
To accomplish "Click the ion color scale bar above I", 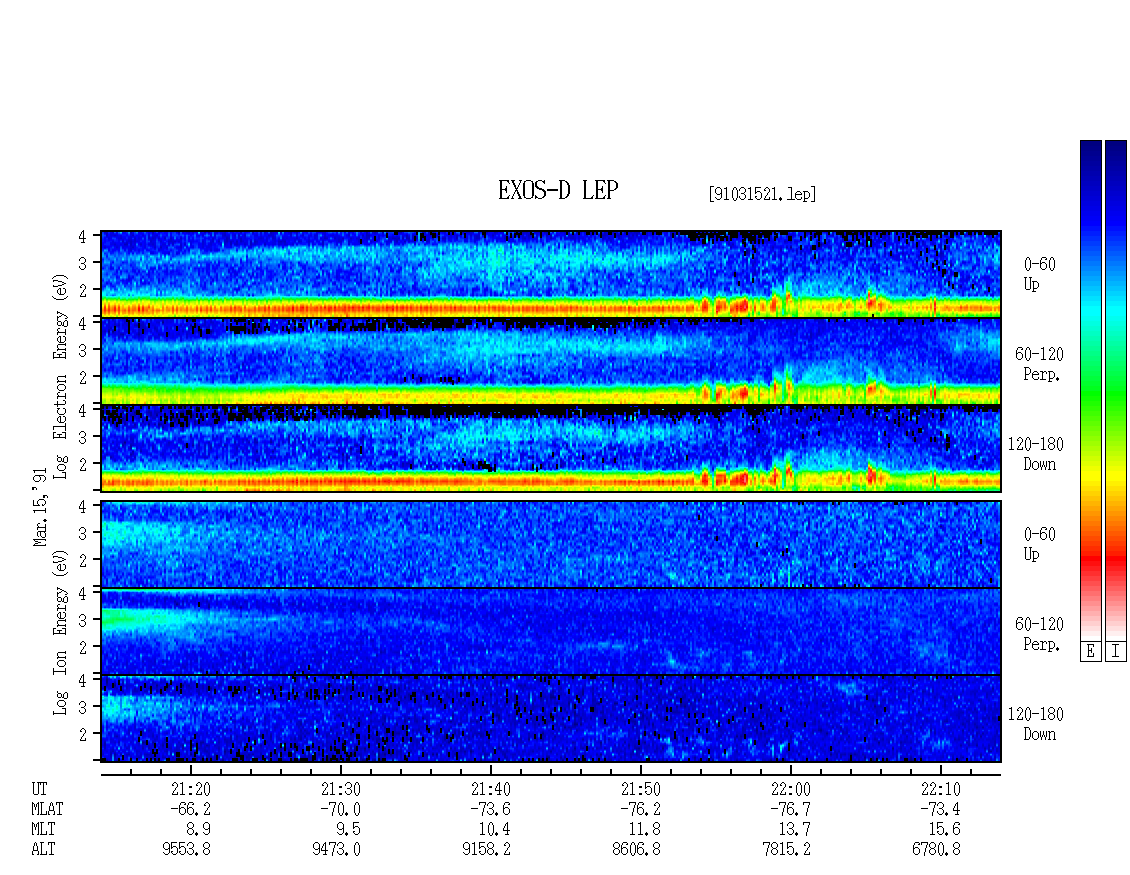I will (x=1116, y=390).
